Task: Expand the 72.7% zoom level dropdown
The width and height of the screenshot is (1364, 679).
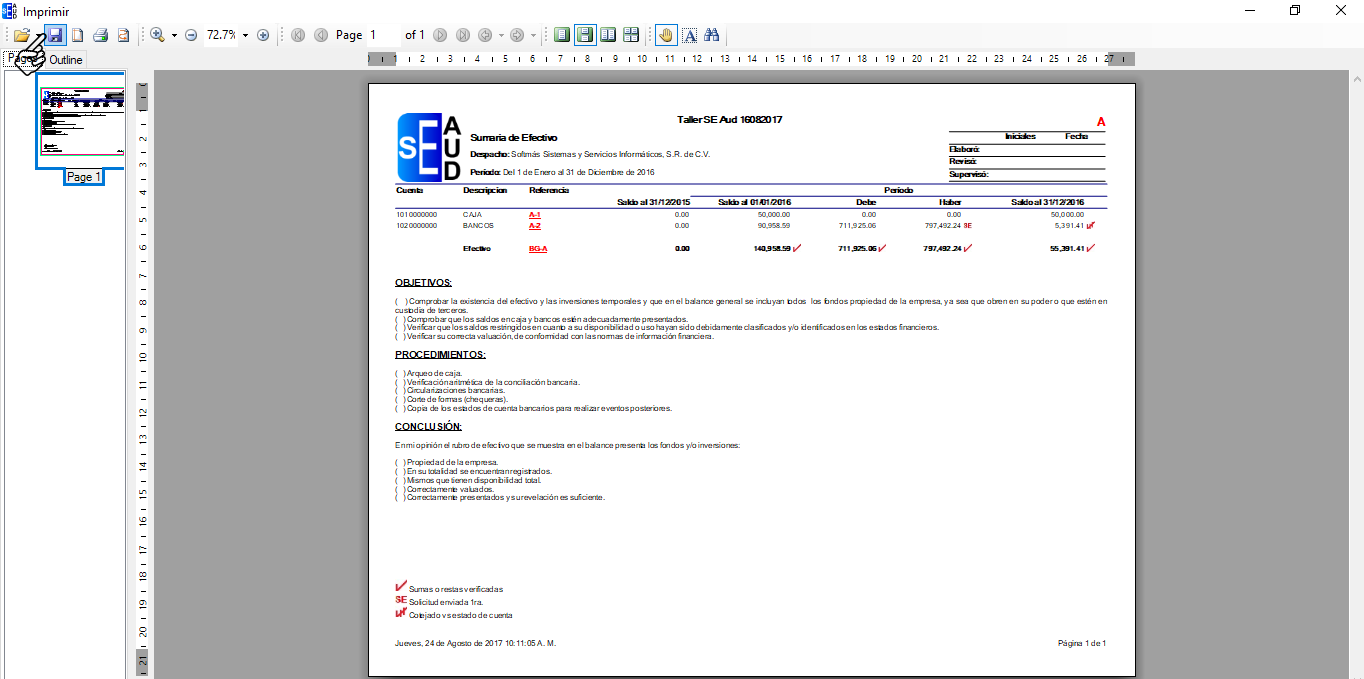Action: (x=245, y=35)
